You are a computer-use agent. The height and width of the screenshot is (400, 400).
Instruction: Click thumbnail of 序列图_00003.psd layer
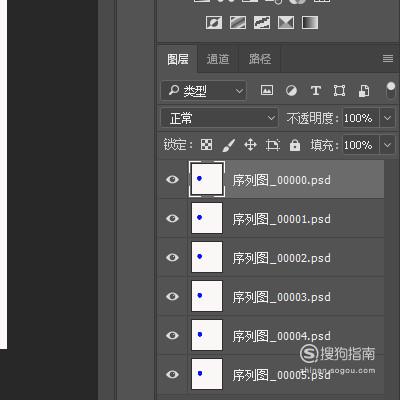(207, 296)
